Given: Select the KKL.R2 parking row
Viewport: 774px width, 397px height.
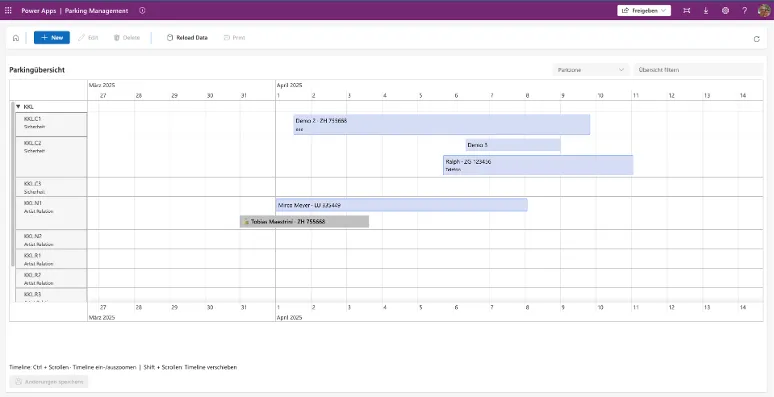Looking at the screenshot, I should (51, 278).
